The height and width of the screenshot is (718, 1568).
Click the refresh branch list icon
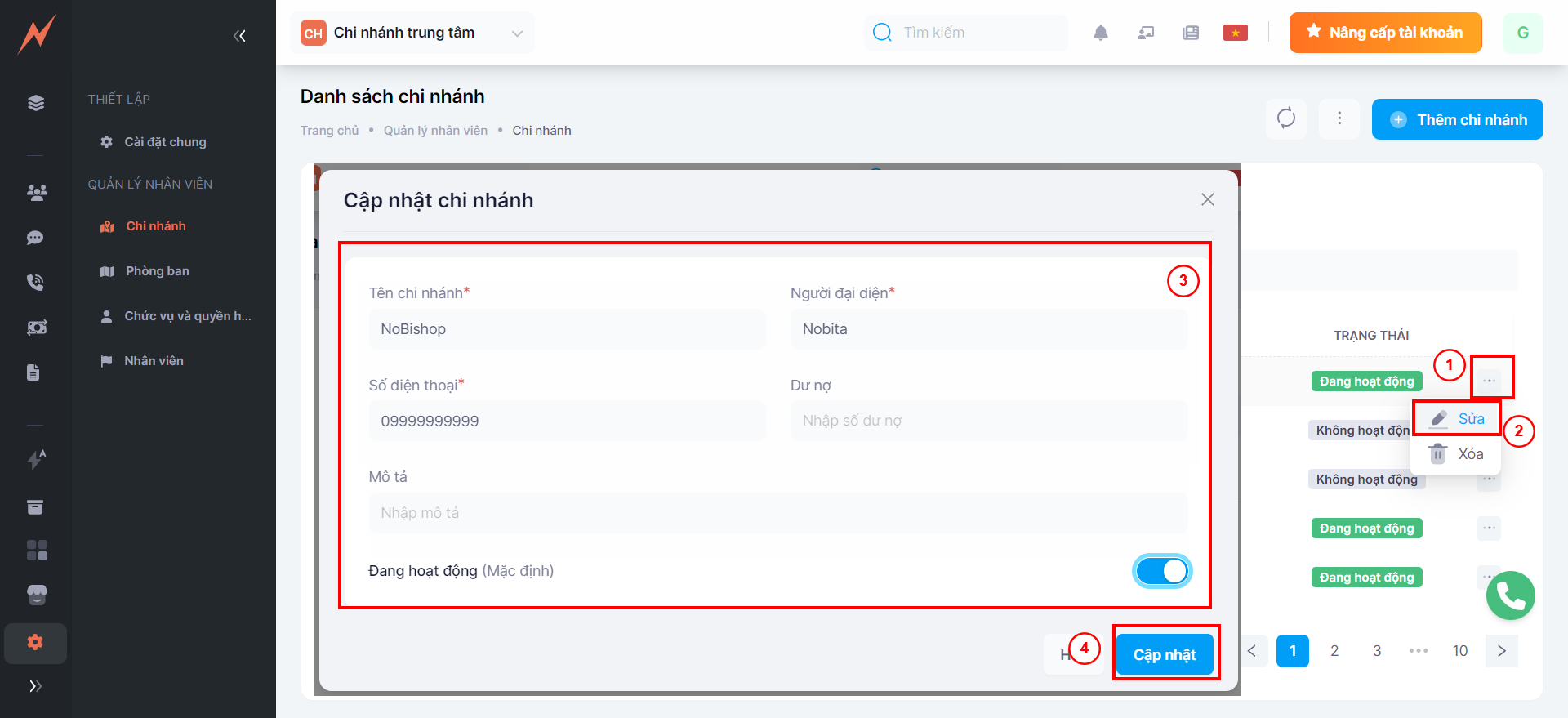click(1286, 119)
